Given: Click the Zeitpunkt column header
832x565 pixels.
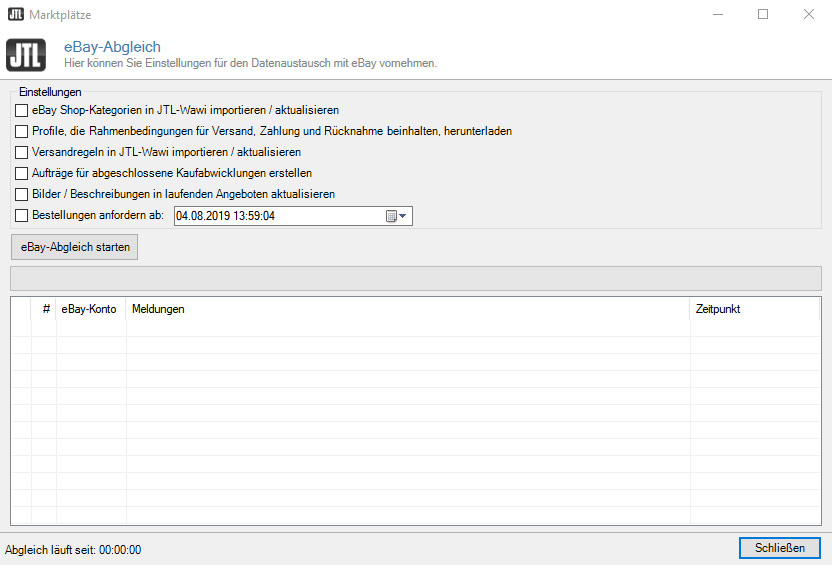Looking at the screenshot, I should click(x=755, y=309).
